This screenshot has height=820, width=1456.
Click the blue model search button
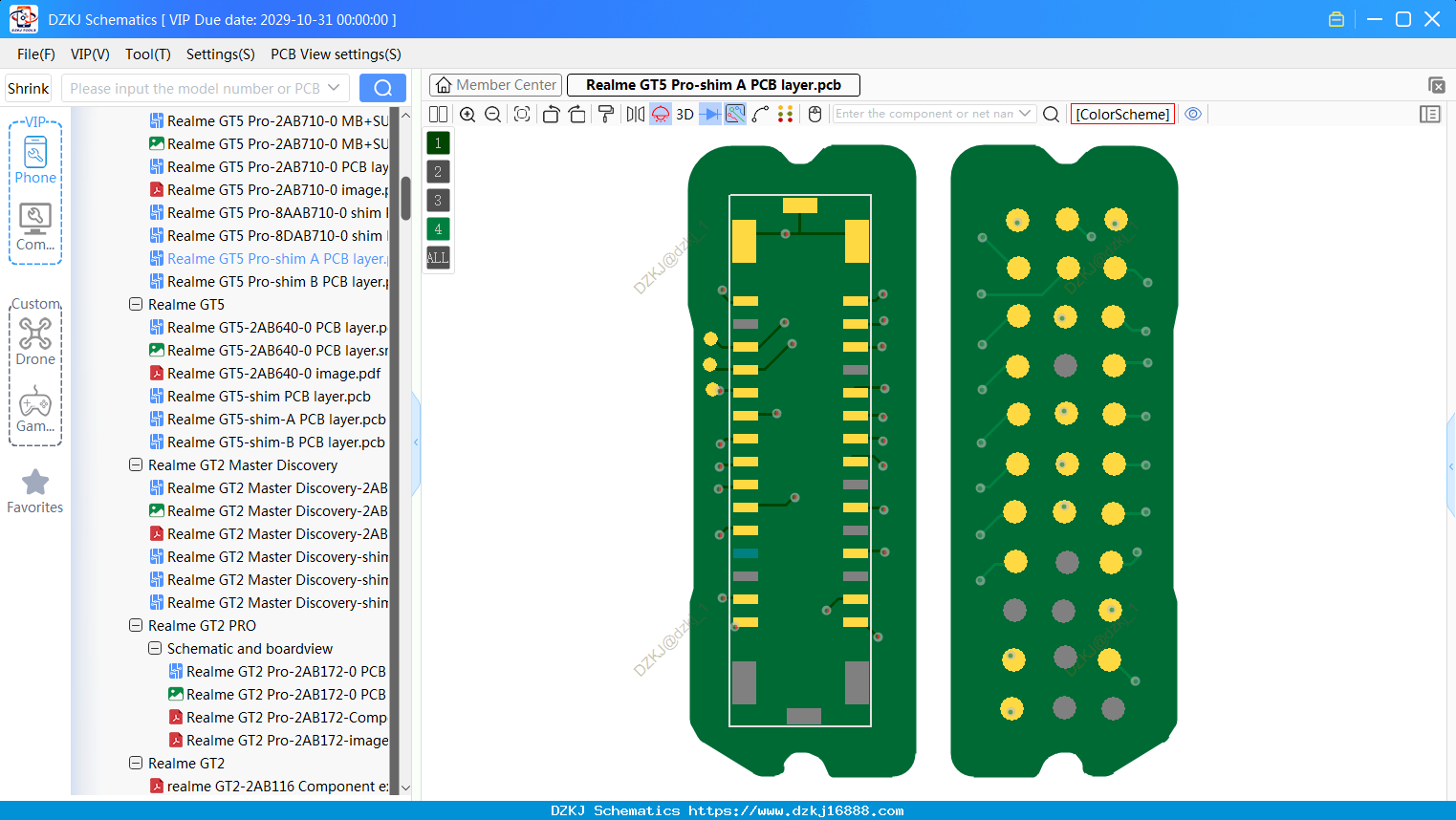[382, 88]
